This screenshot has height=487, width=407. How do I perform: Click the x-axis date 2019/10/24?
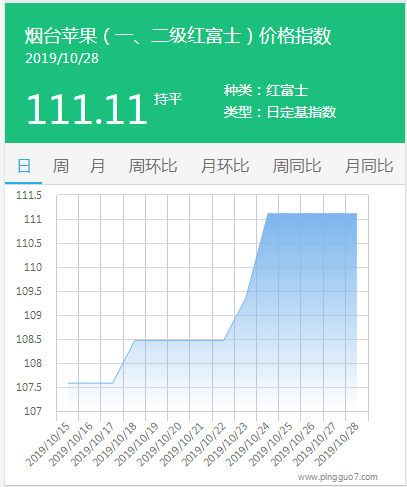[x=247, y=444]
